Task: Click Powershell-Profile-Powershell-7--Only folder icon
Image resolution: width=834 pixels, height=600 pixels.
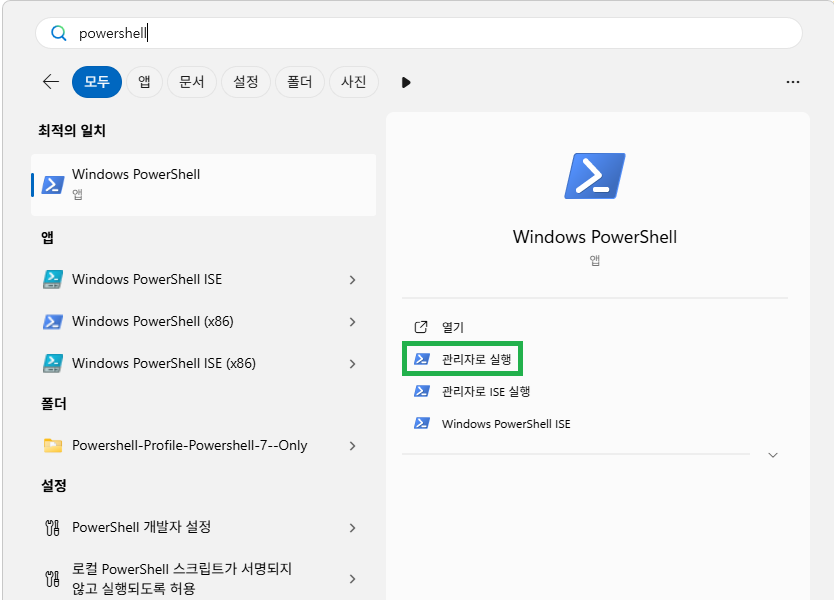Action: (53, 445)
